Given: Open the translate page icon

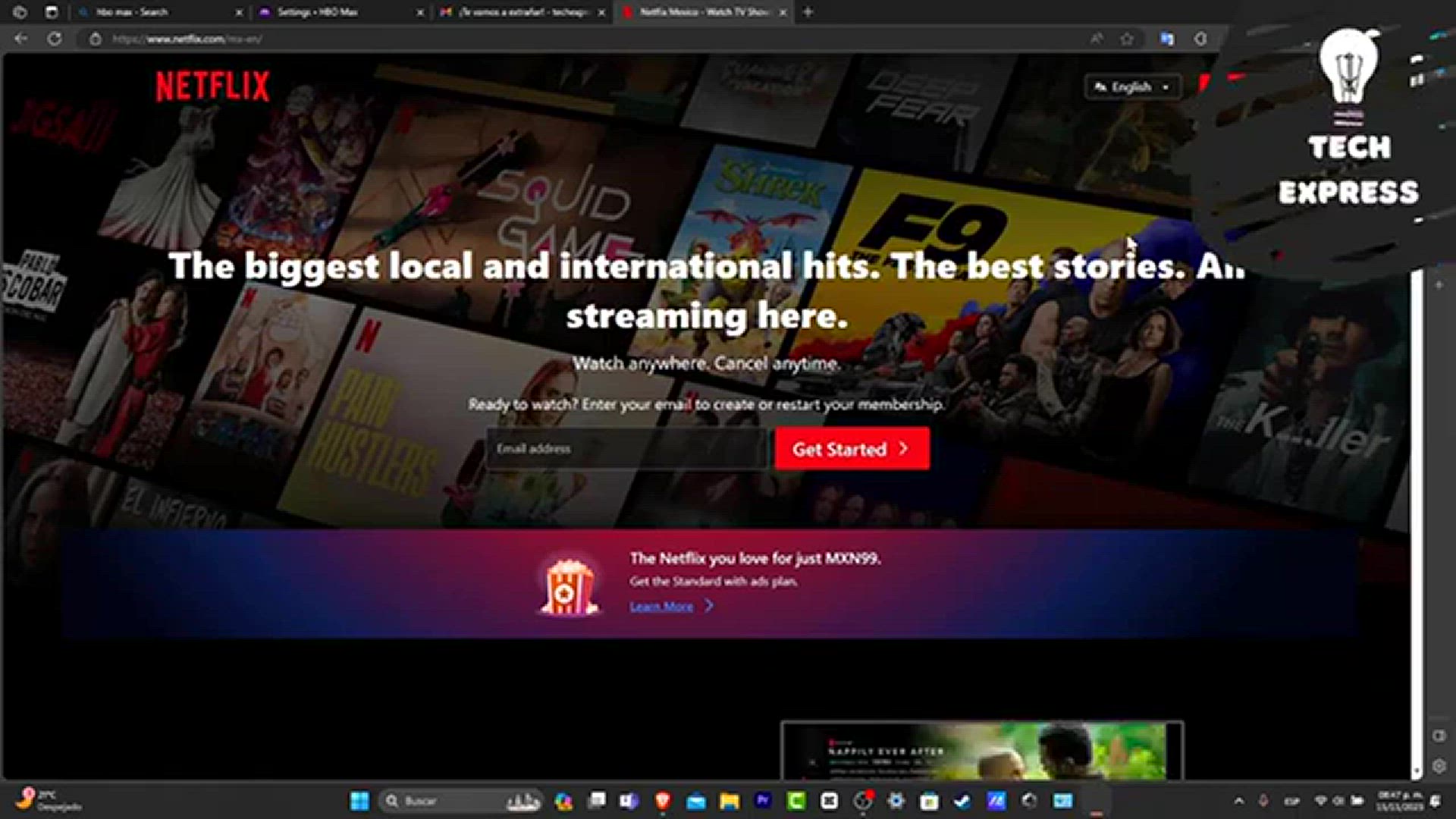Looking at the screenshot, I should 1167,39.
